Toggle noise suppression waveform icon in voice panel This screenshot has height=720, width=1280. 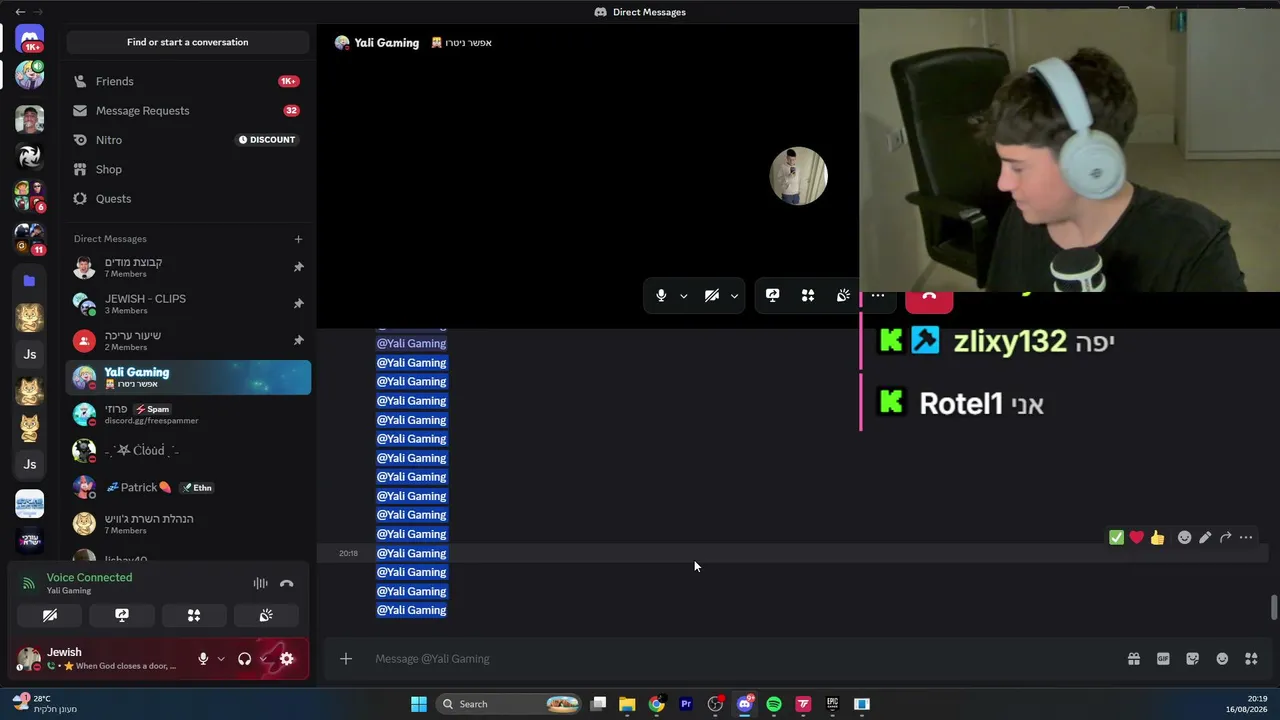coord(260,583)
